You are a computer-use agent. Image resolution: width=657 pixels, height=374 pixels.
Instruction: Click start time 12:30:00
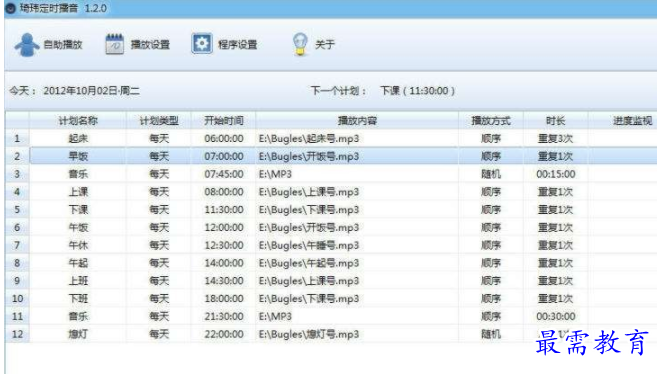[x=224, y=245]
